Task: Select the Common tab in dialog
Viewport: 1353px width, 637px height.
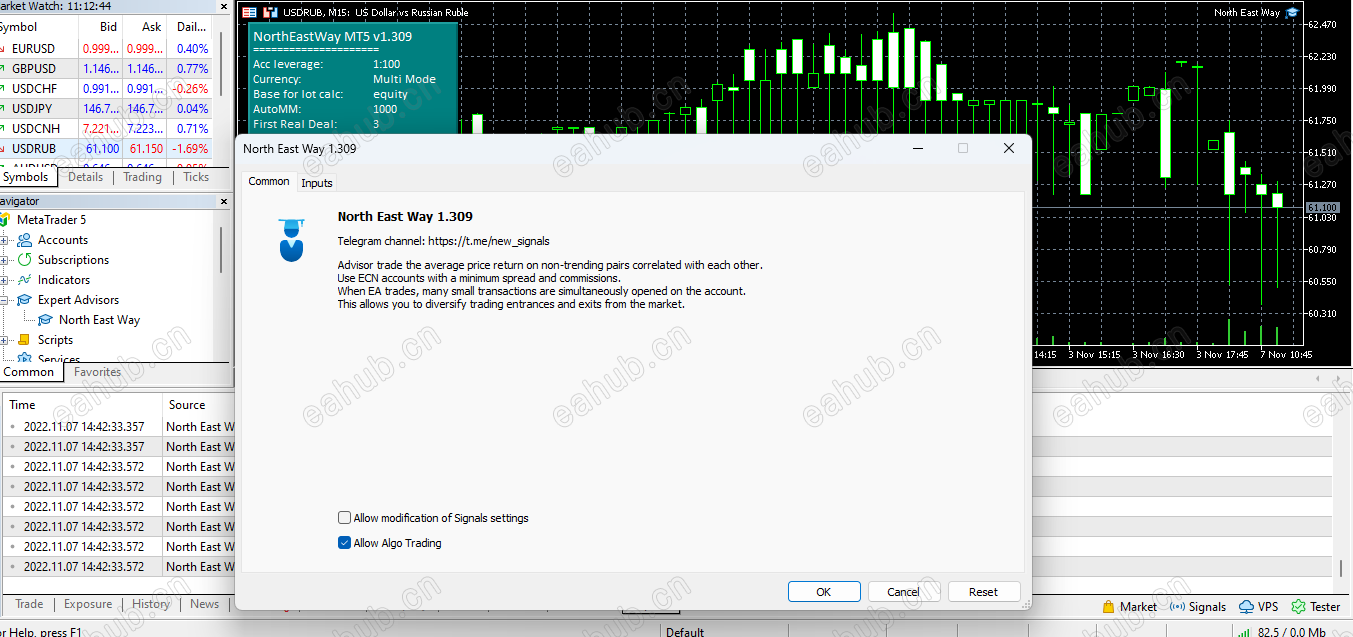Action: 269,181
